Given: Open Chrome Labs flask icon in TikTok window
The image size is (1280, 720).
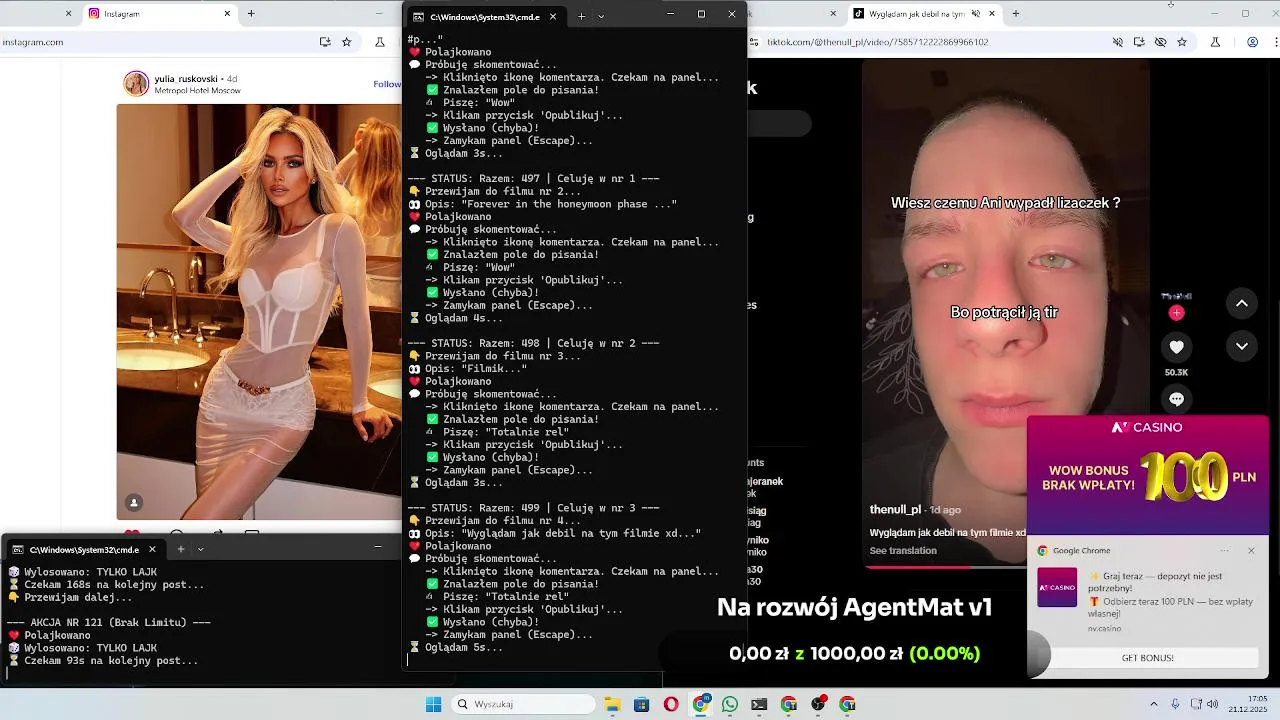Looking at the screenshot, I should (x=1215, y=42).
